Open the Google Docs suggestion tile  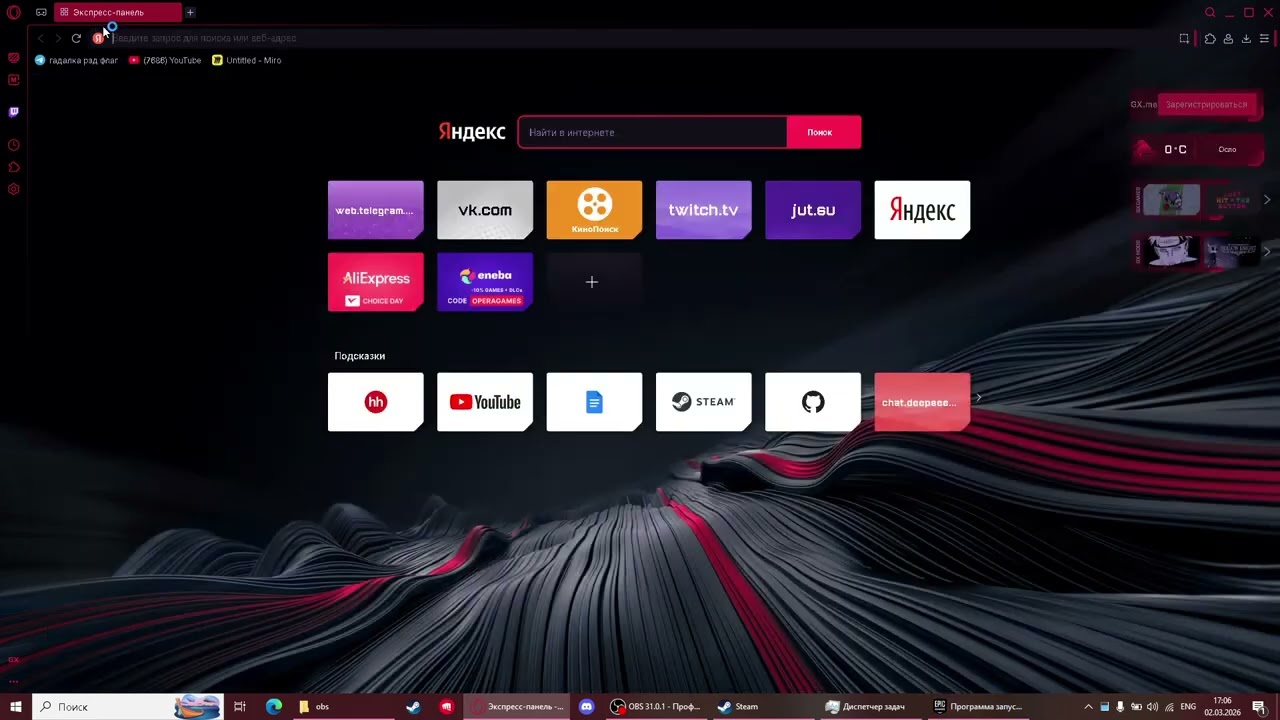594,402
